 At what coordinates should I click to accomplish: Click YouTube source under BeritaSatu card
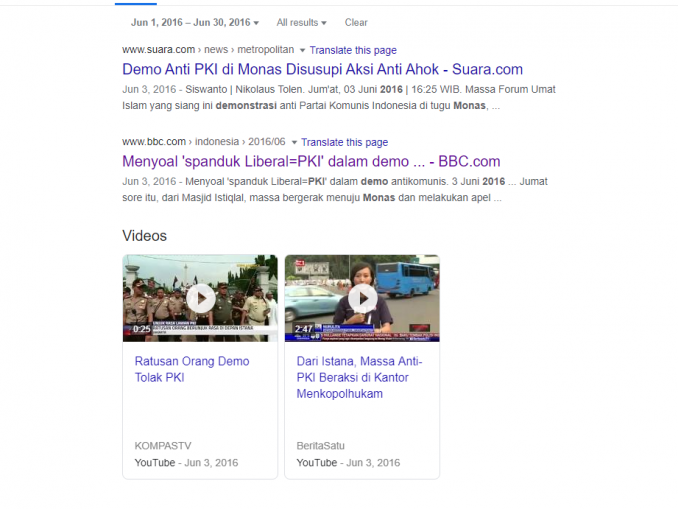pos(317,463)
